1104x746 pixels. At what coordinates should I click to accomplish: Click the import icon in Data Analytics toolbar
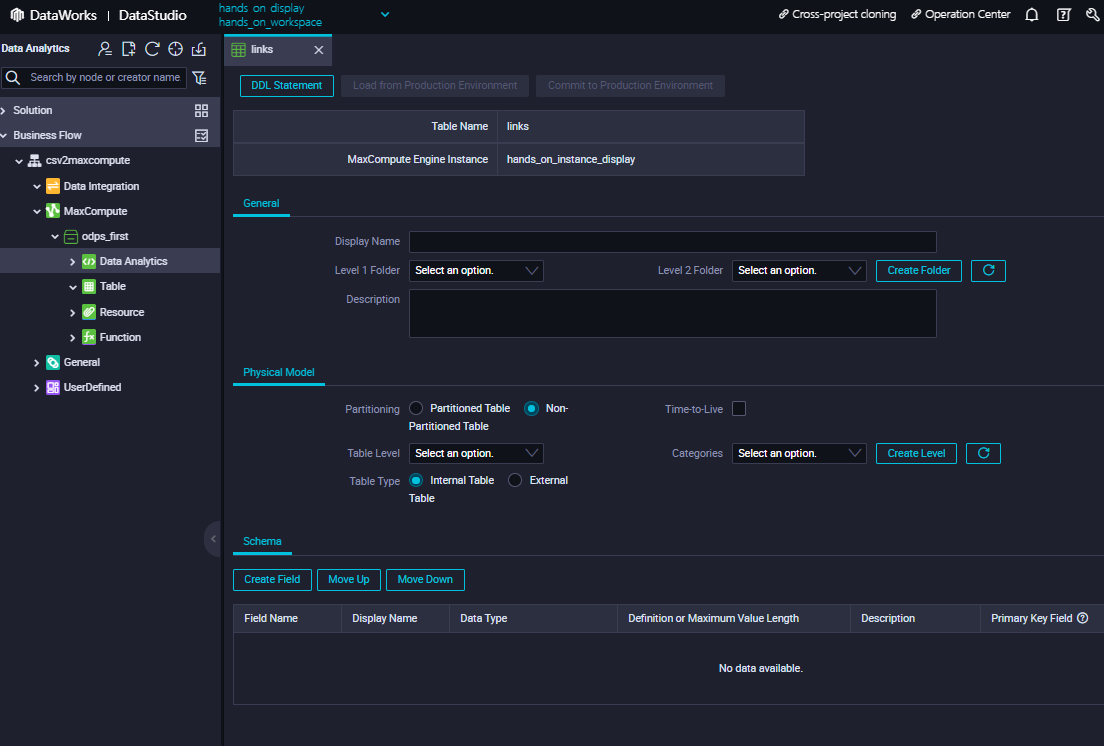199,49
